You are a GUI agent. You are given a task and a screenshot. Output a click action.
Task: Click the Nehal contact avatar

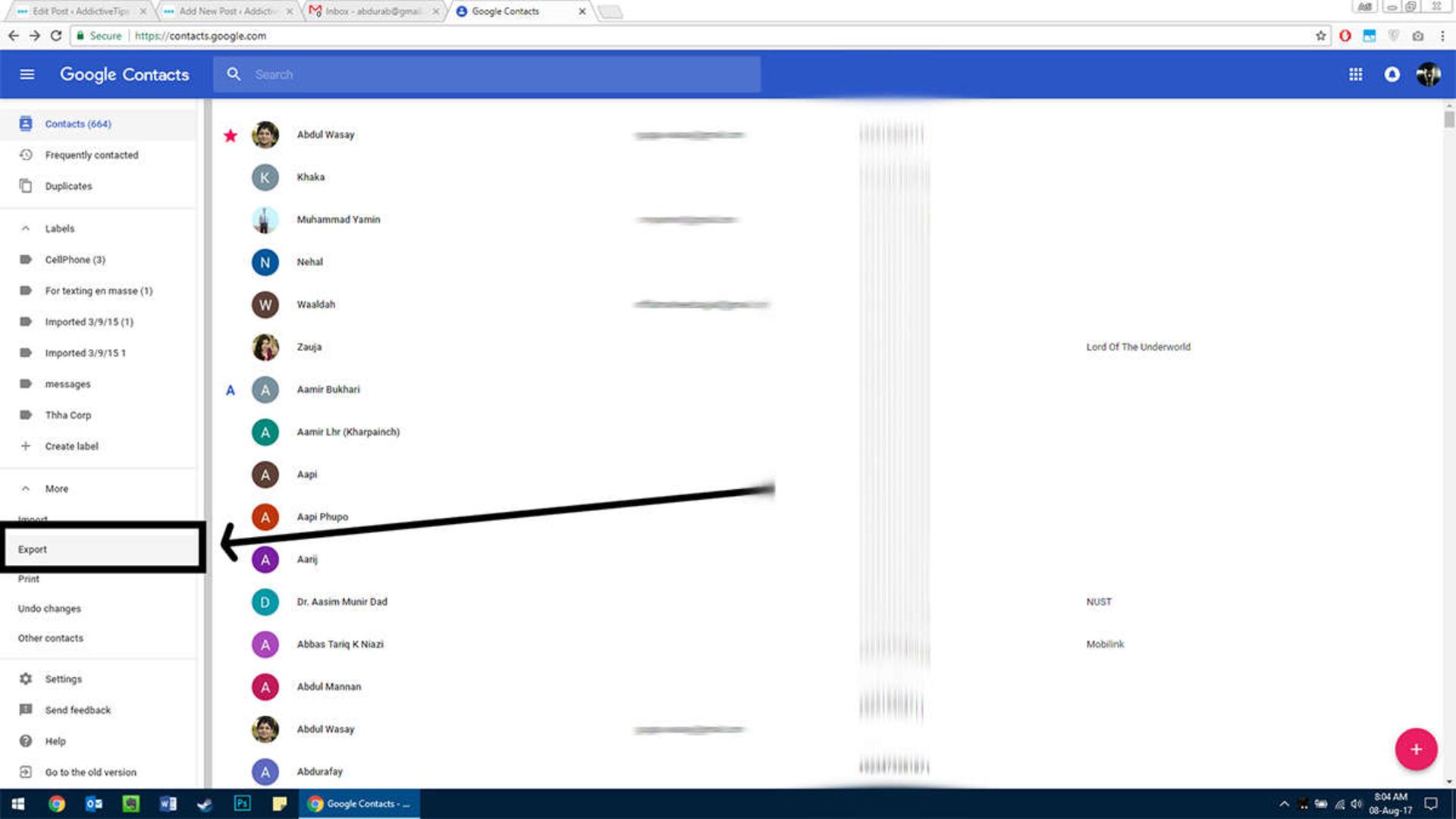pos(265,262)
